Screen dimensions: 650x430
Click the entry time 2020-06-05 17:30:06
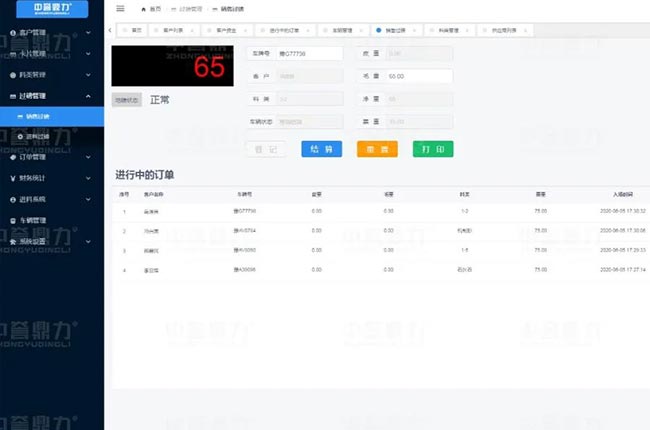click(x=623, y=231)
